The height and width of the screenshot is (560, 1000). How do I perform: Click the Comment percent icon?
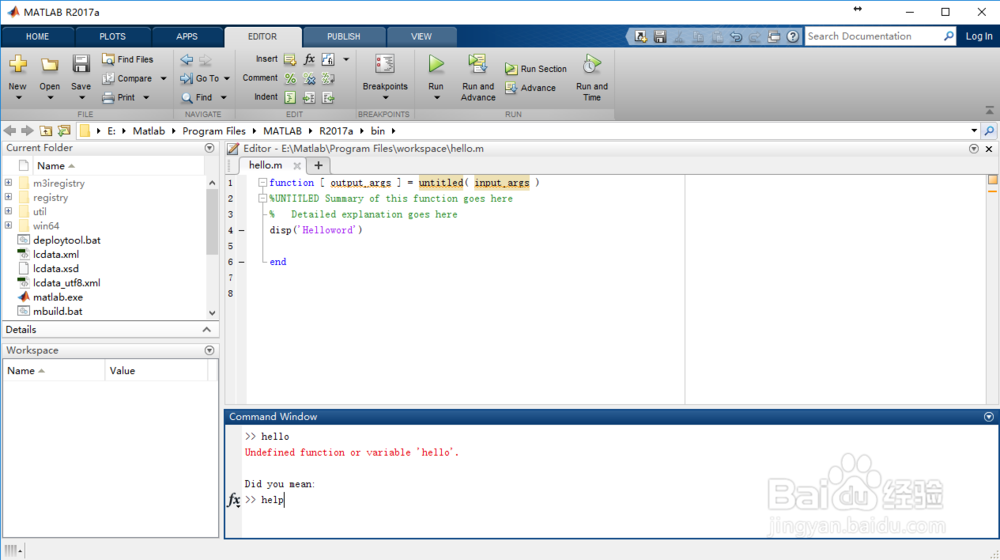coord(290,78)
